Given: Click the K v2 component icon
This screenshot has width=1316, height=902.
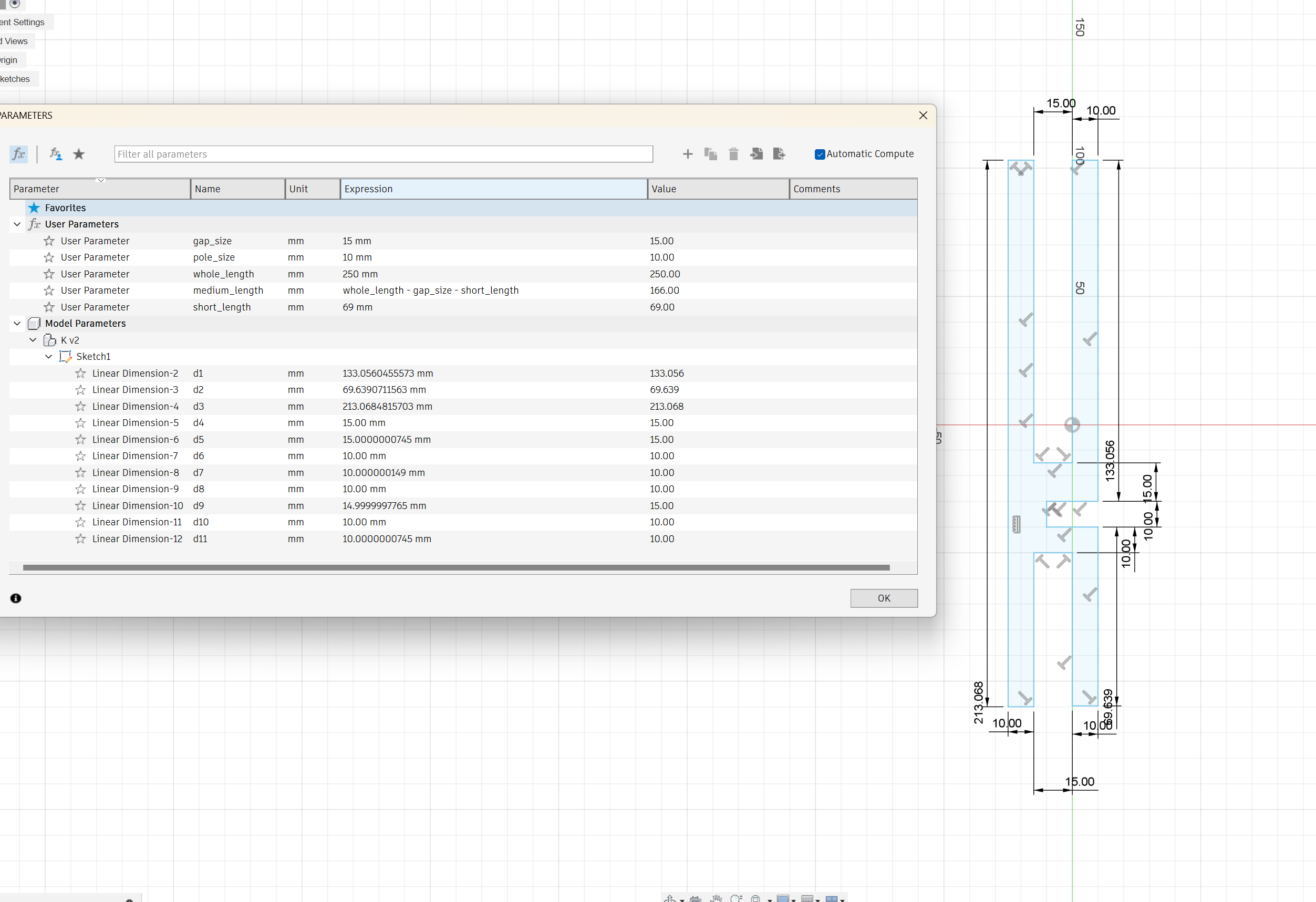Looking at the screenshot, I should (x=50, y=340).
